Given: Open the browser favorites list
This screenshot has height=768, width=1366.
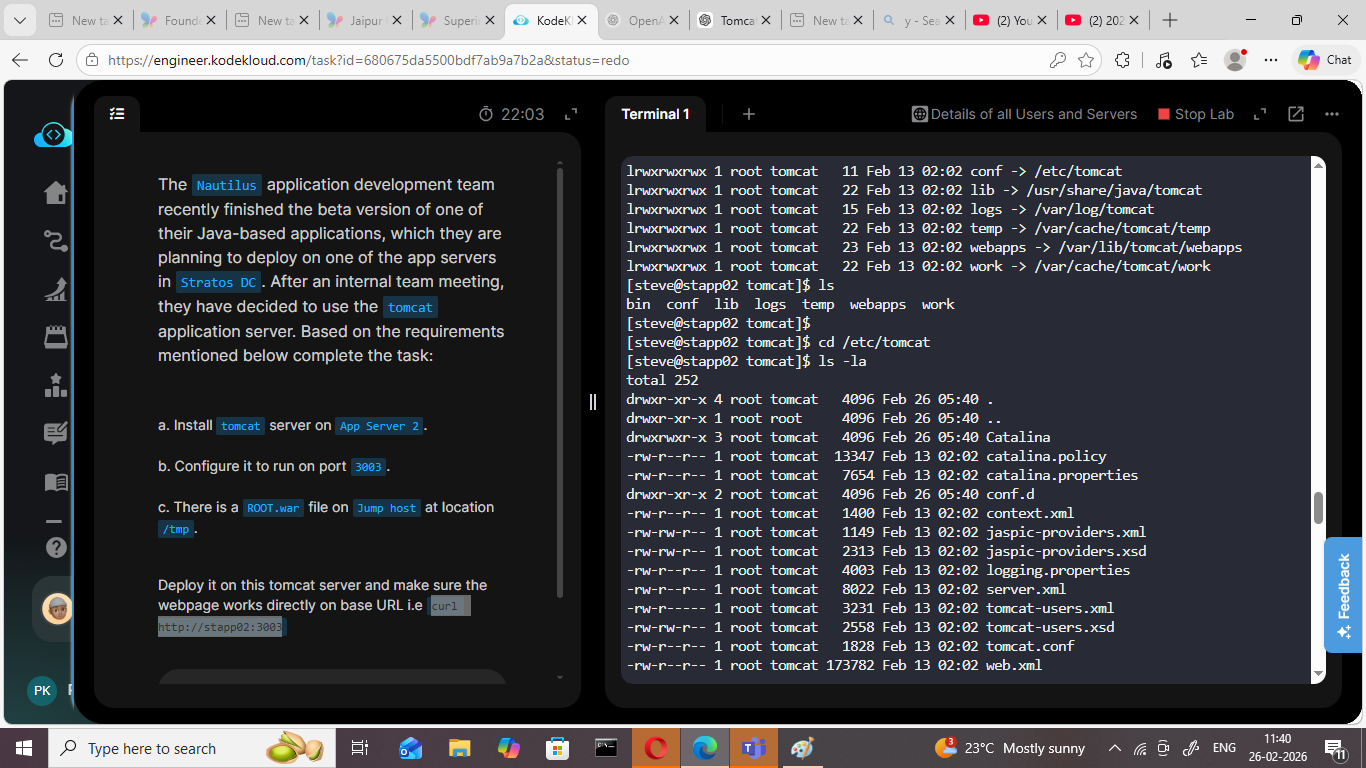Looking at the screenshot, I should coord(1200,60).
